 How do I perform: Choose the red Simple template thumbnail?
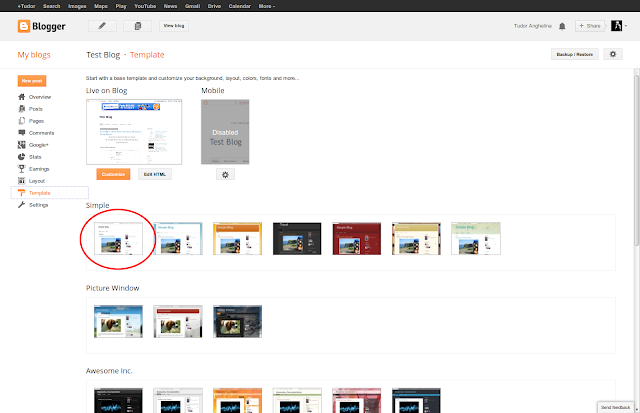357,239
